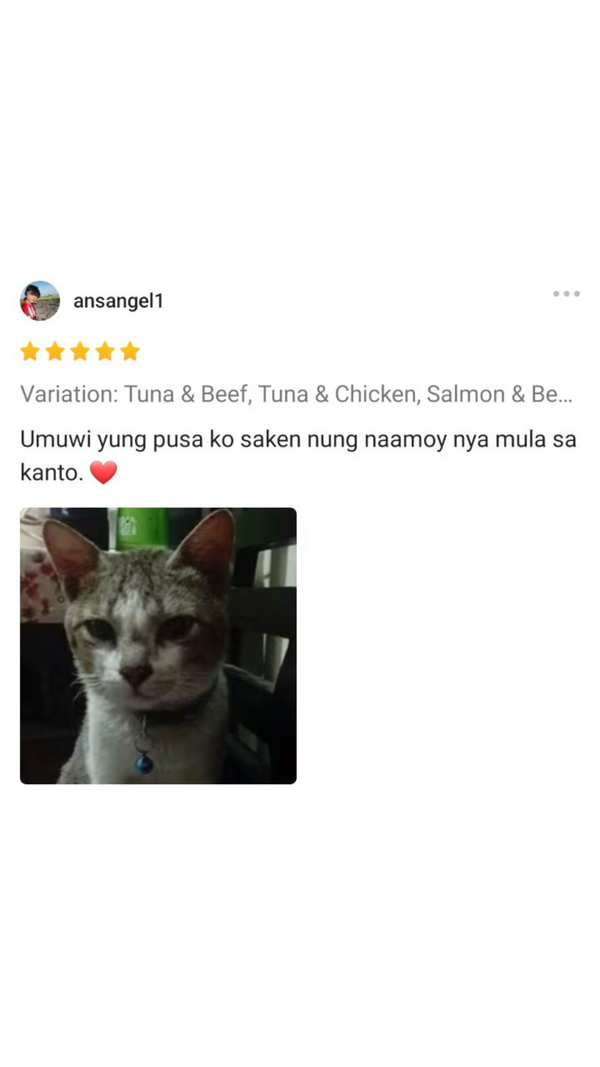Expand the truncated Variation line ellipsis
Image resolution: width=600 pixels, height=1067 pixels.
[563, 394]
